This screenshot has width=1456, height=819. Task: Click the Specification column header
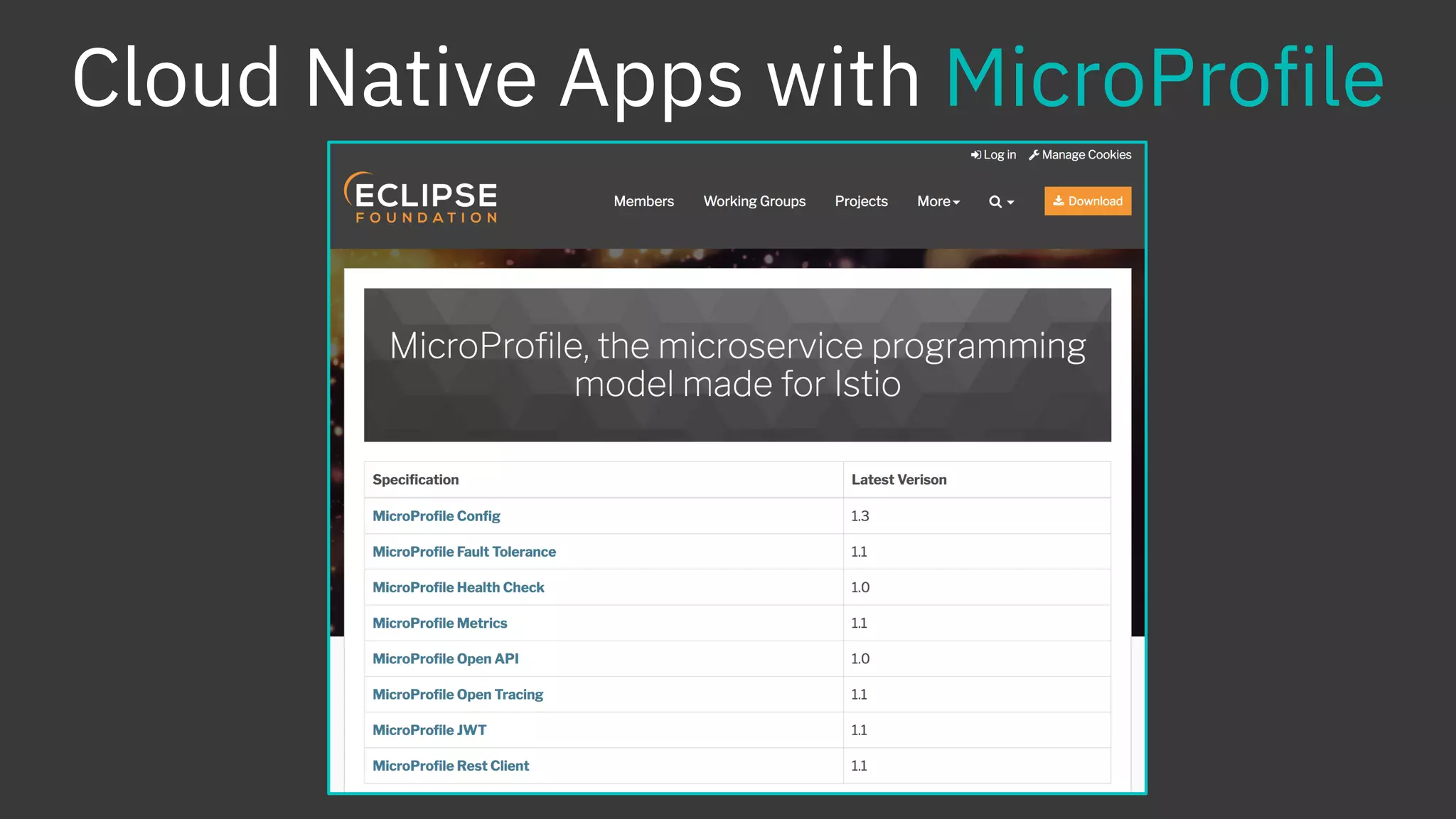click(415, 480)
